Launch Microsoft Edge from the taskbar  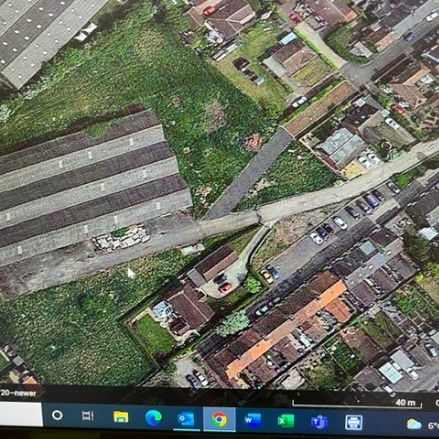(153, 417)
